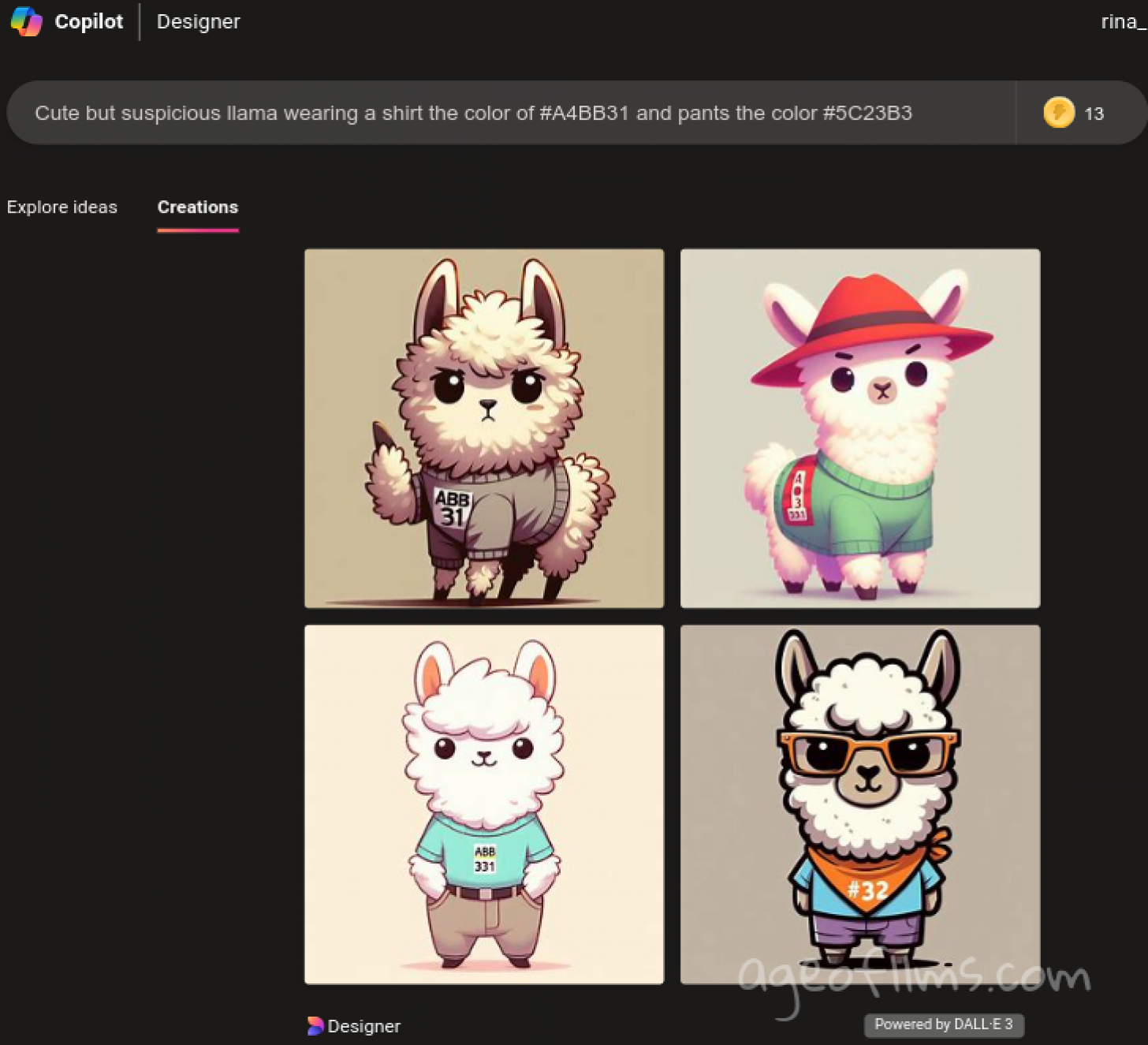The height and width of the screenshot is (1045, 1148).
Task: Focus the llama prompt text field
Action: coord(473,113)
